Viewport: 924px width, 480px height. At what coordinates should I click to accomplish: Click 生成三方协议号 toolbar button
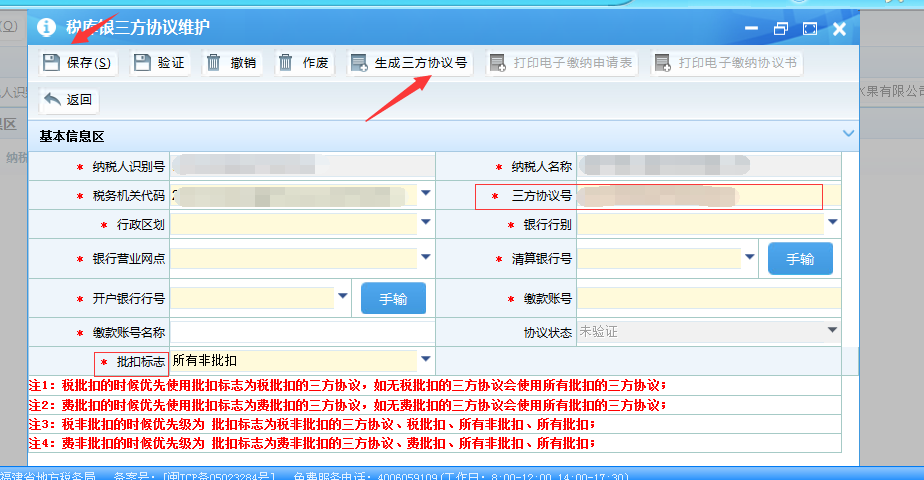pyautogui.click(x=410, y=63)
